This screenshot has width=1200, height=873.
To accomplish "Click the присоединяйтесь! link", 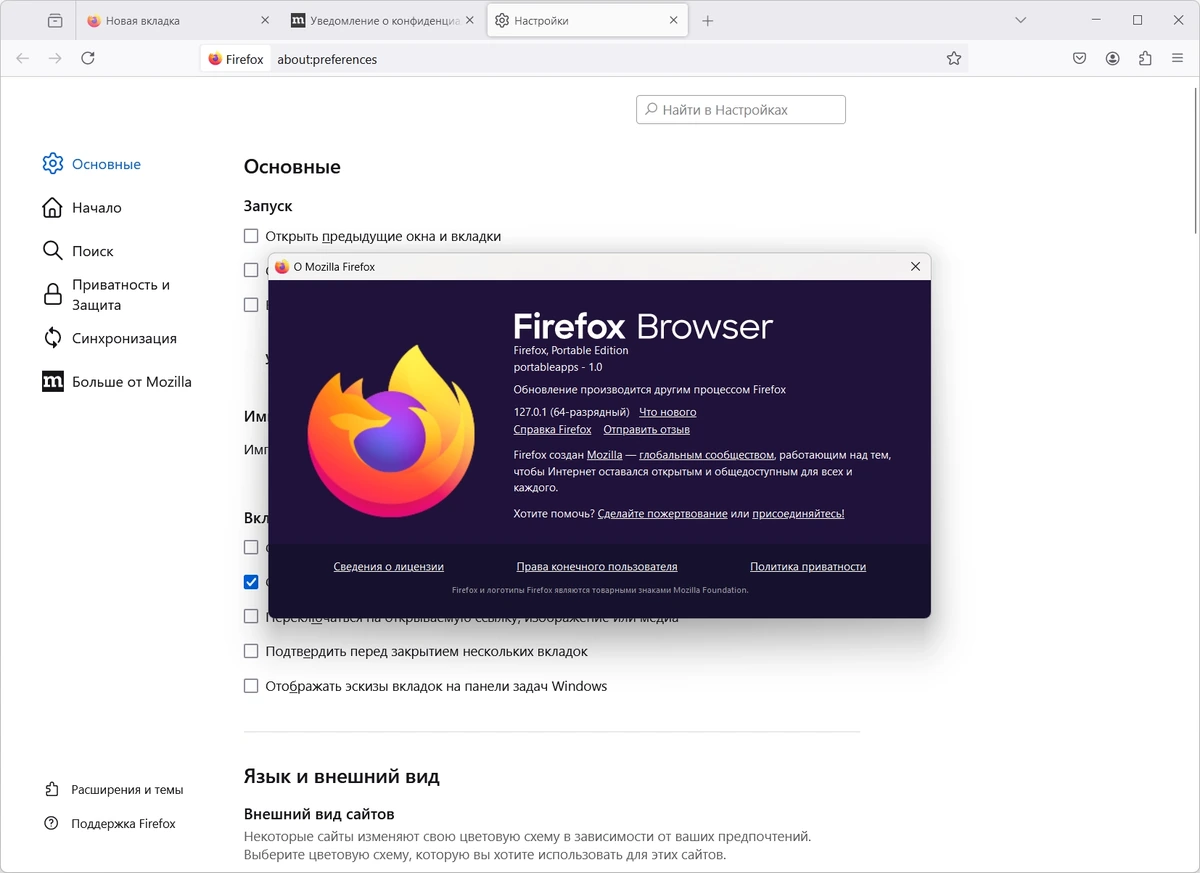I will [798, 514].
